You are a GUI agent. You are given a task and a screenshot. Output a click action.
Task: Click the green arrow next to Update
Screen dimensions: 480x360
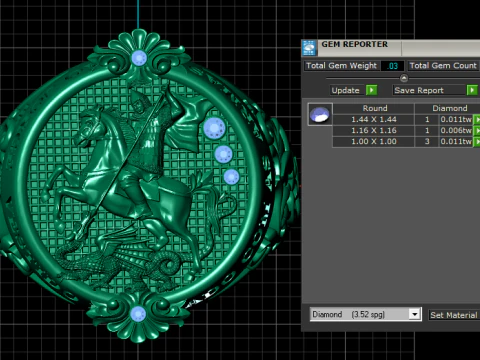point(371,90)
